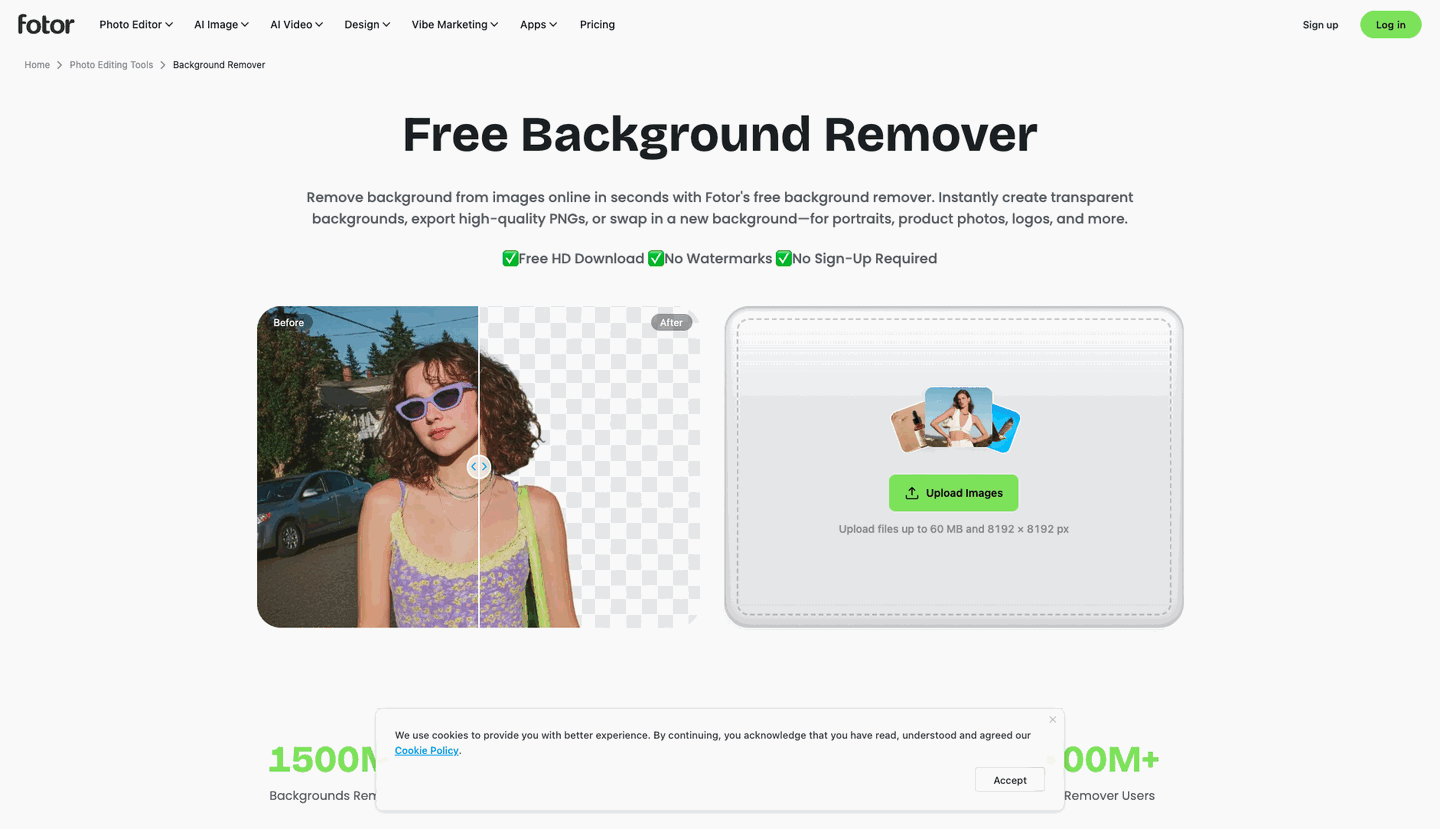Click the Fotor logo
The width and height of the screenshot is (1440, 829).
point(46,24)
